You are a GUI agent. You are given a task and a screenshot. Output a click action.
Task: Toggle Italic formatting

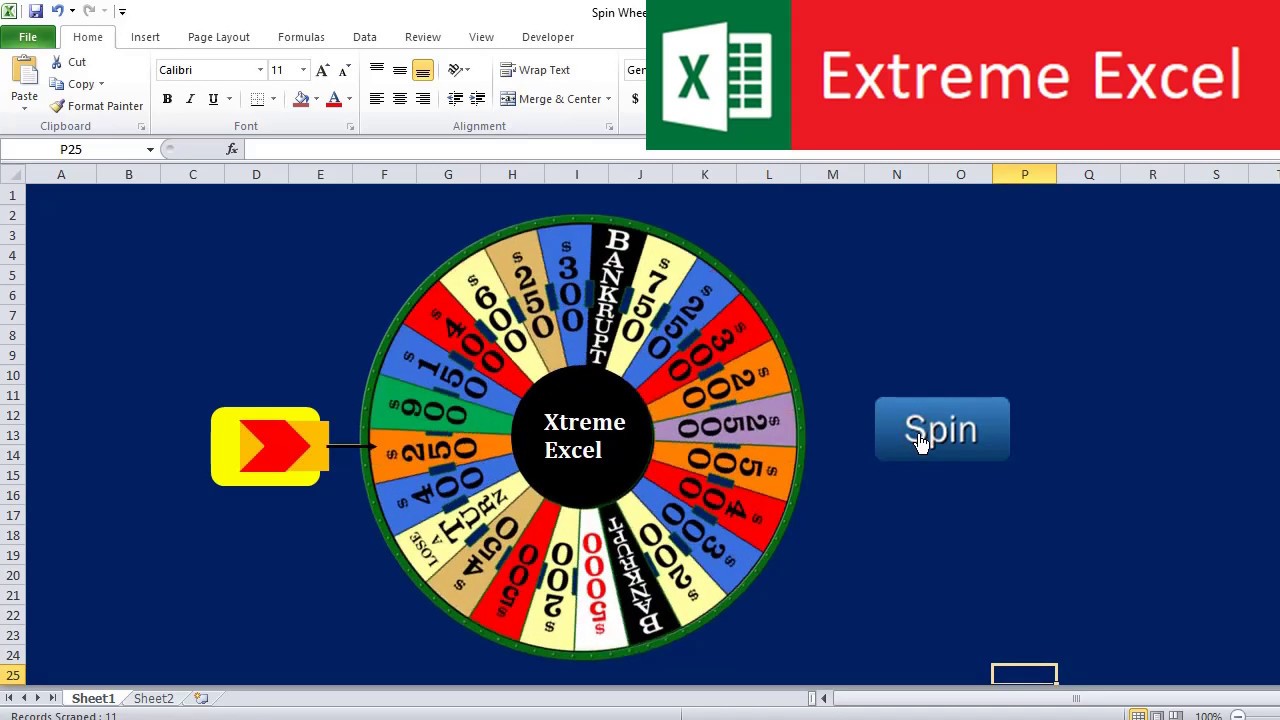coord(190,99)
